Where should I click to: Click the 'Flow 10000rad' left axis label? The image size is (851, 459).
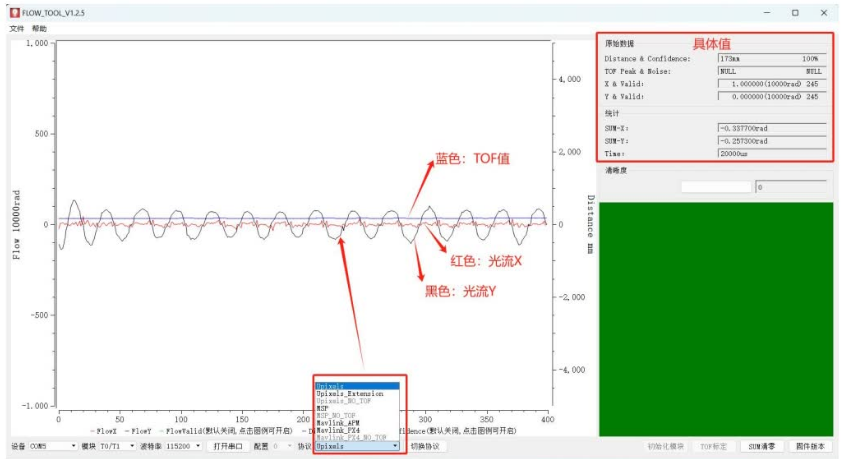(x=16, y=224)
